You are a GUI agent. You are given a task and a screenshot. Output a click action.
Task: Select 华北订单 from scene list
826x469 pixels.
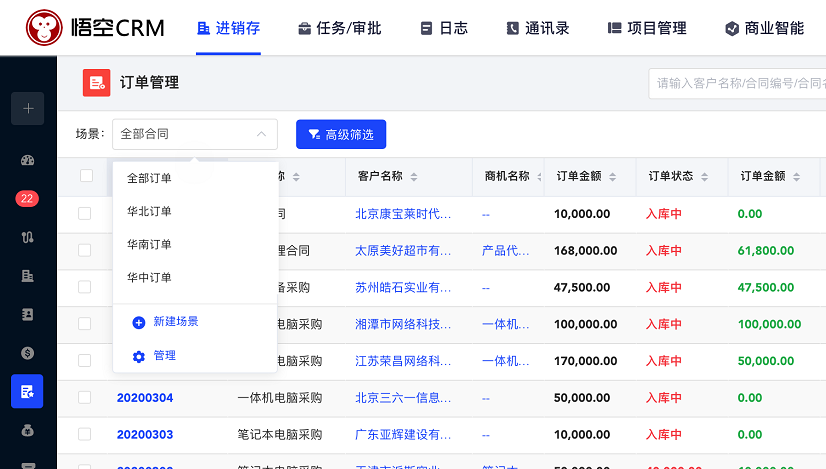click(149, 211)
